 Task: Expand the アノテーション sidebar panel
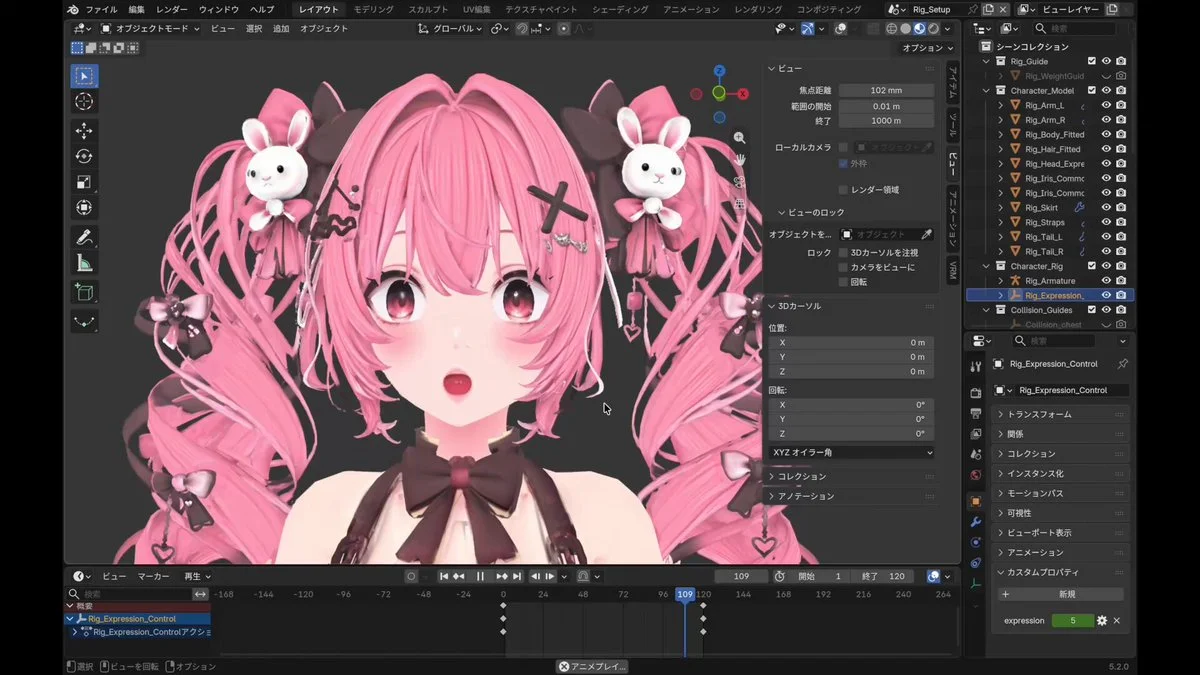851,496
